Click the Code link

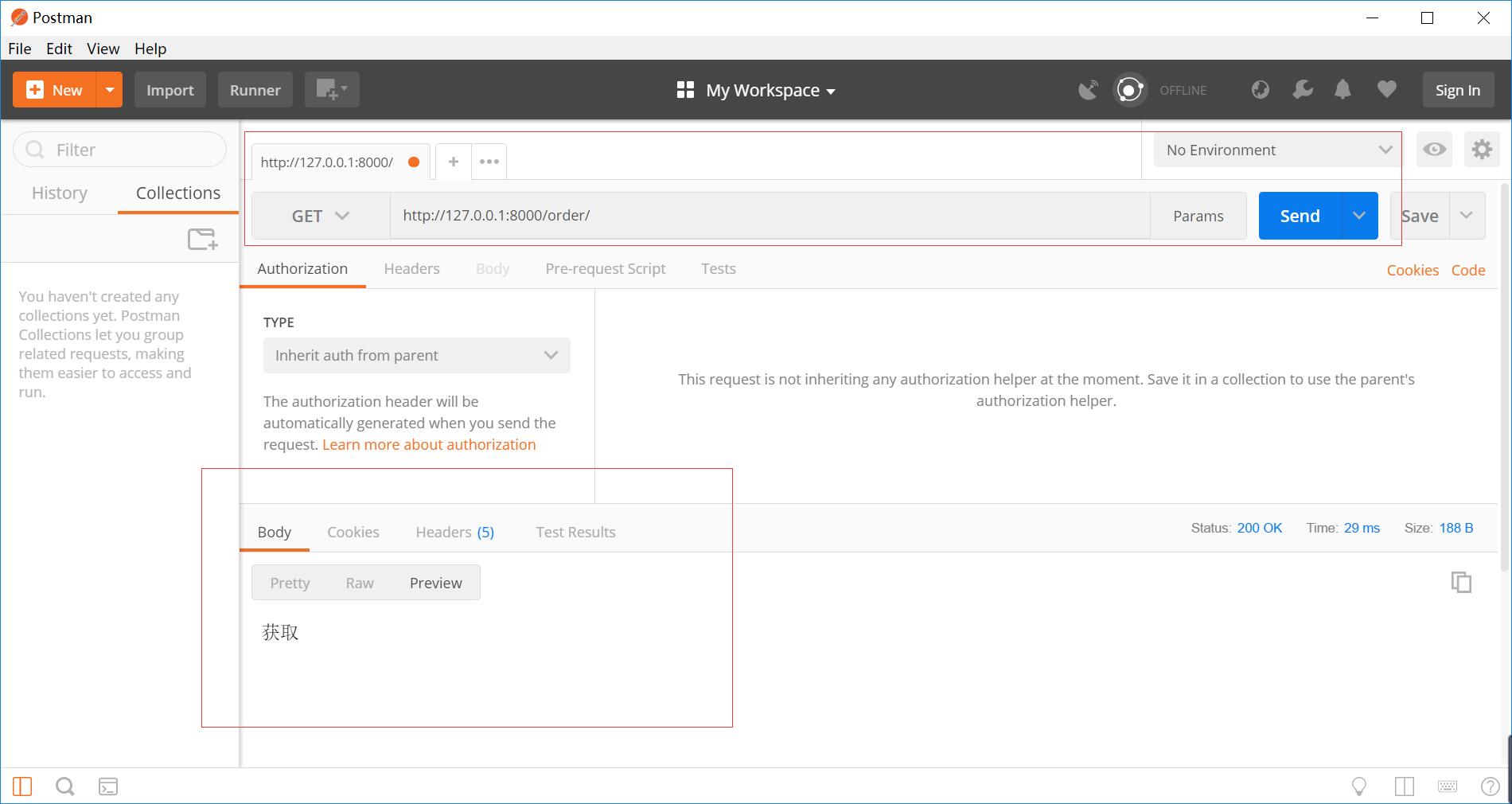[1468, 270]
